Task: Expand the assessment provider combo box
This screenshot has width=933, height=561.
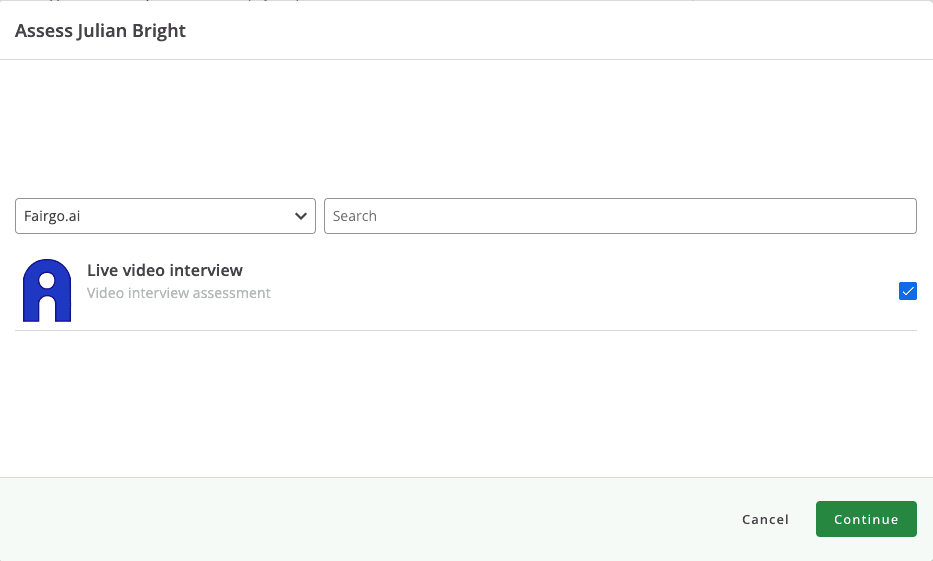Action: point(165,216)
